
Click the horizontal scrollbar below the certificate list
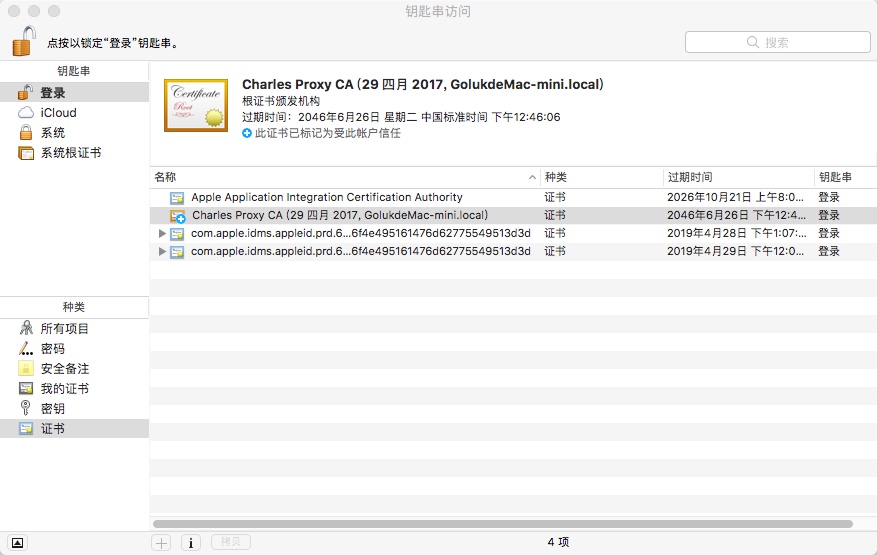point(502,524)
